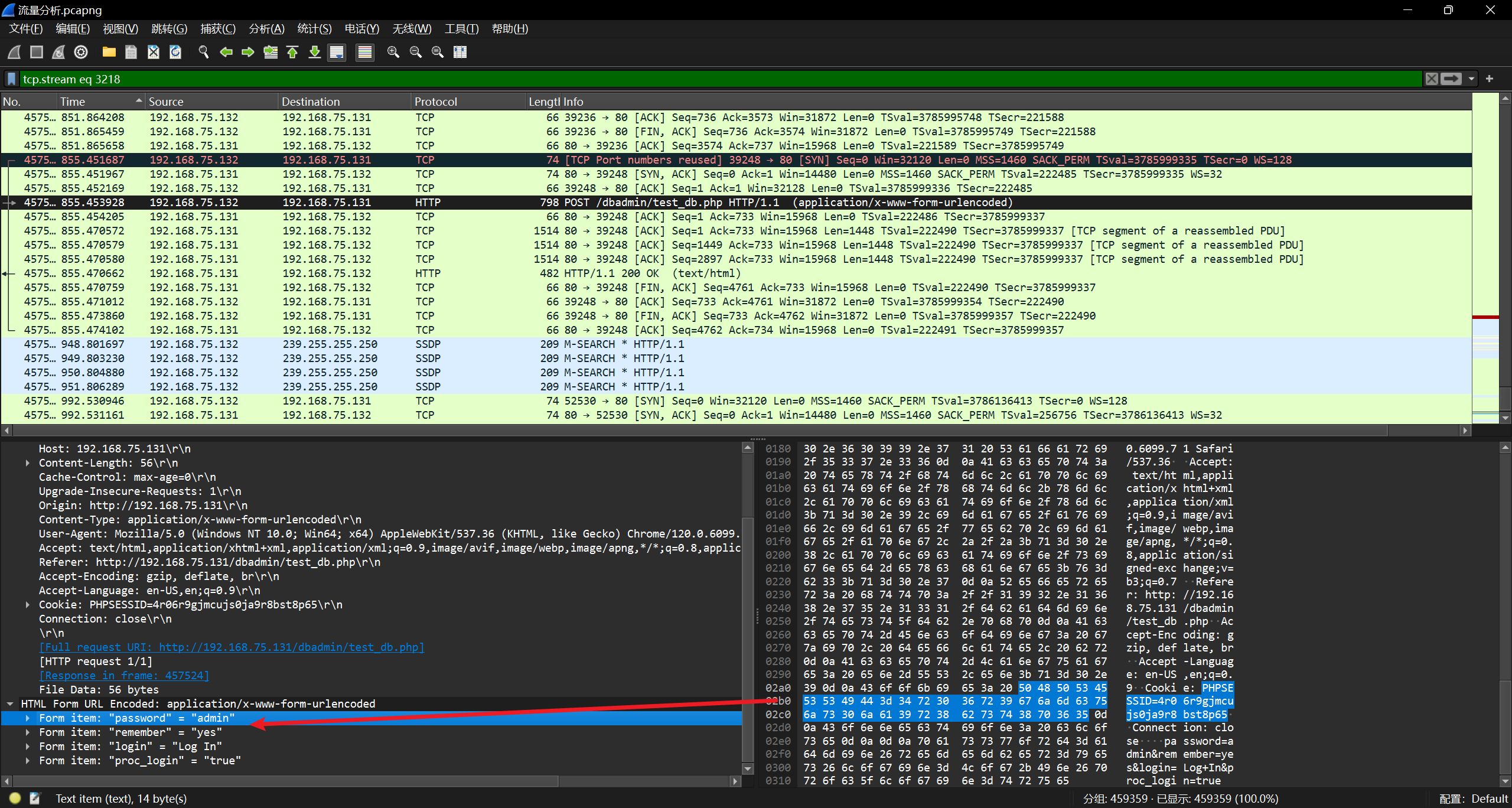This screenshot has height=808, width=1512.
Task: Click the find packet magnifier icon
Action: click(204, 52)
